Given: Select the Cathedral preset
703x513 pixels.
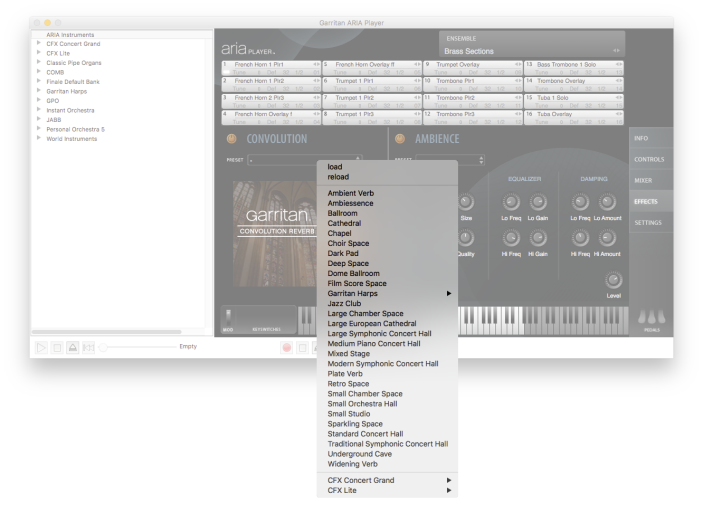Looking at the screenshot, I should point(344,223).
